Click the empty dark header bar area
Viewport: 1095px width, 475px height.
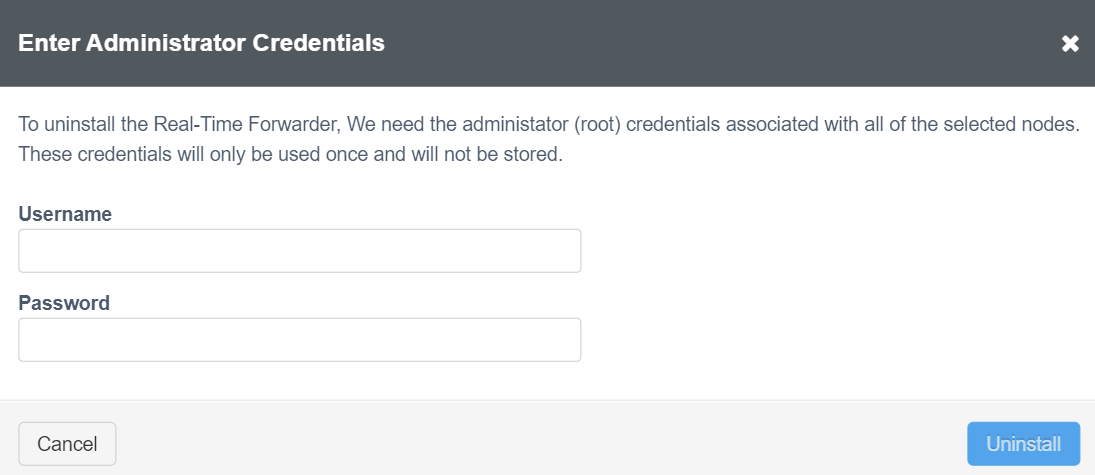(700, 43)
